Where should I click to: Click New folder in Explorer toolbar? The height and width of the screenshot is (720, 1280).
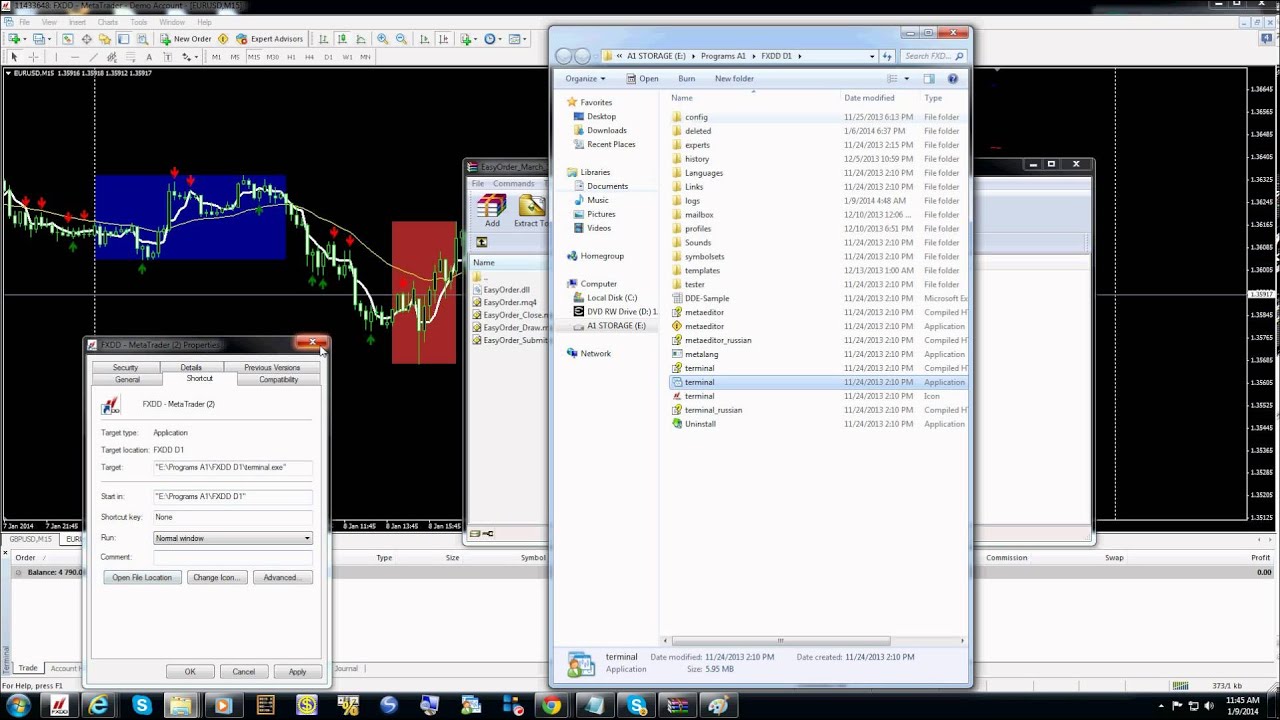[x=734, y=78]
